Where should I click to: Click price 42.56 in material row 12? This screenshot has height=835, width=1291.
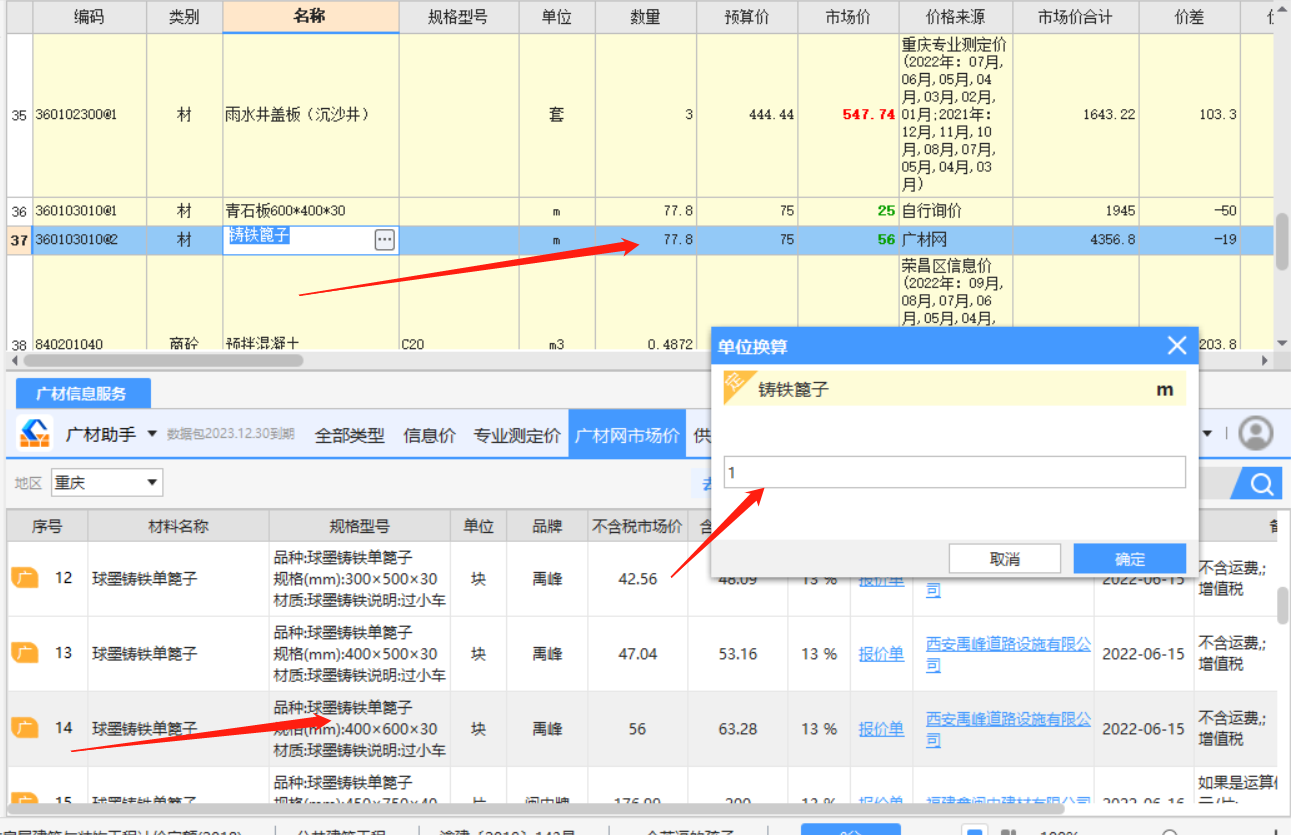coord(638,579)
